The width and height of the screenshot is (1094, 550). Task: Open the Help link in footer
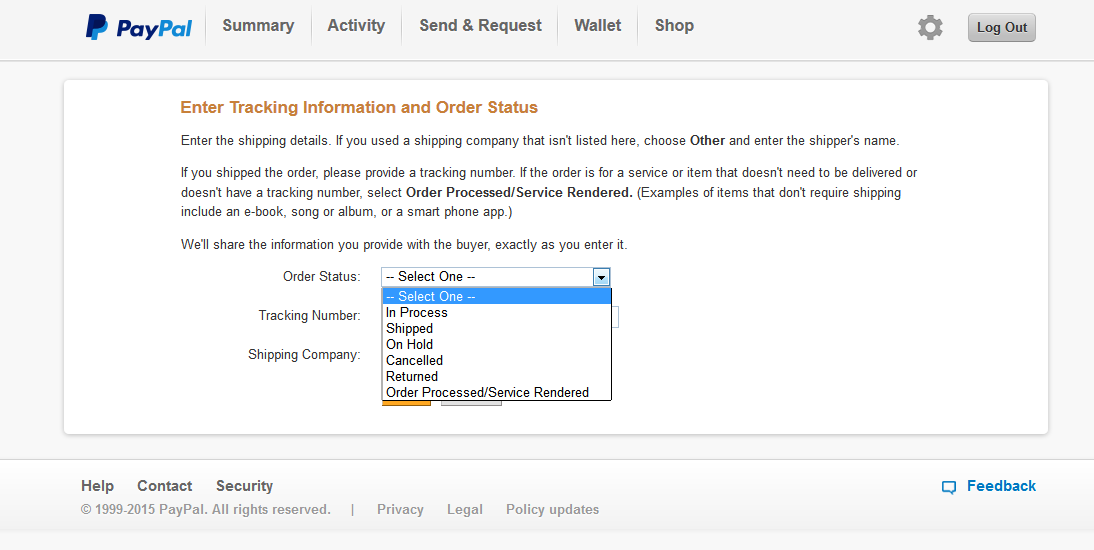click(97, 486)
